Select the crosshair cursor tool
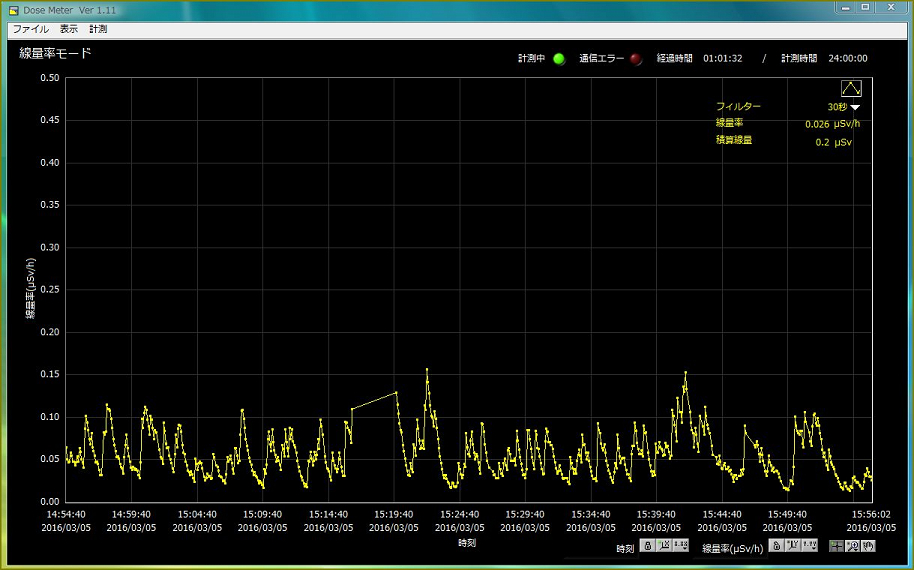This screenshot has width=914, height=570. click(836, 546)
